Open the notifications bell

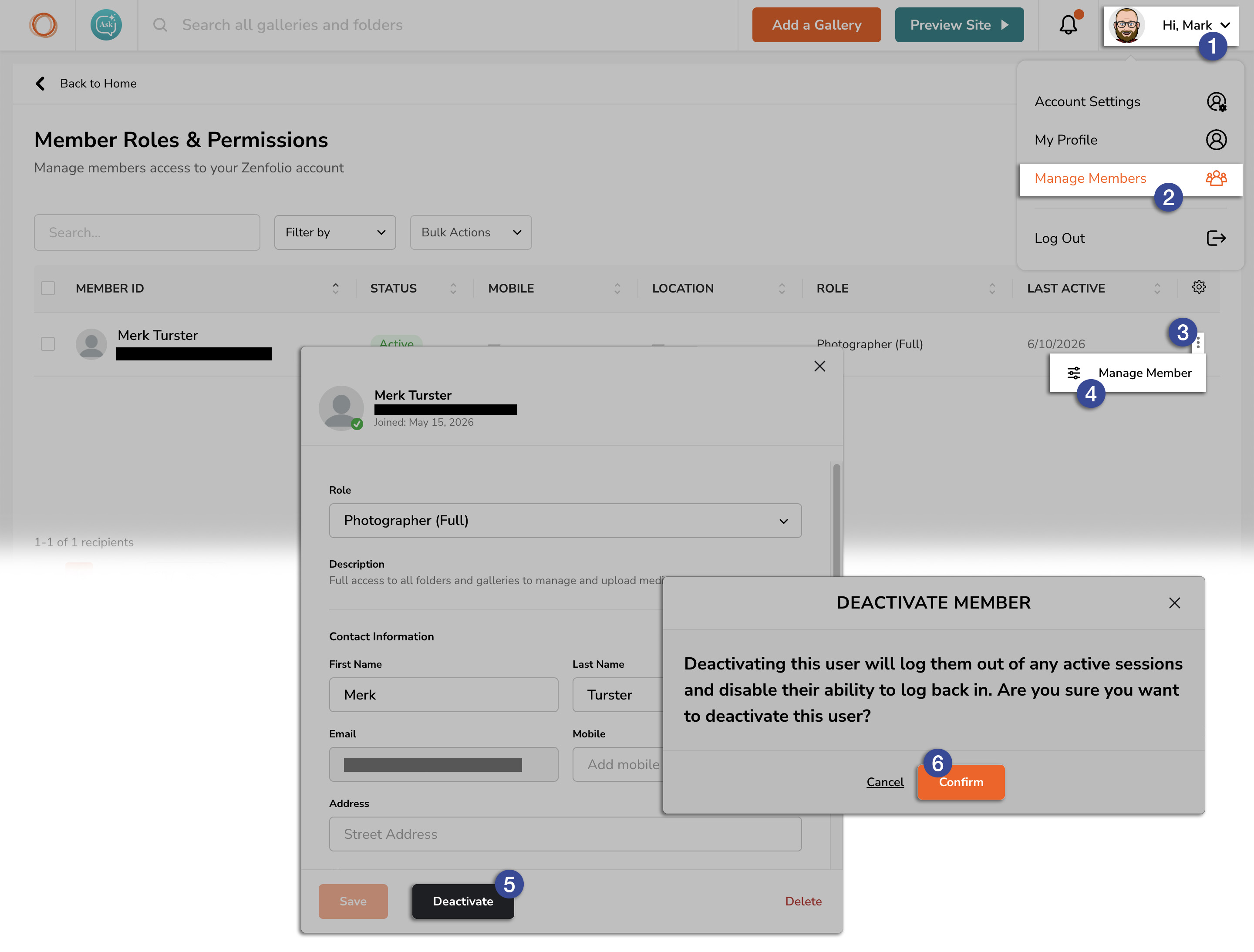(1069, 25)
